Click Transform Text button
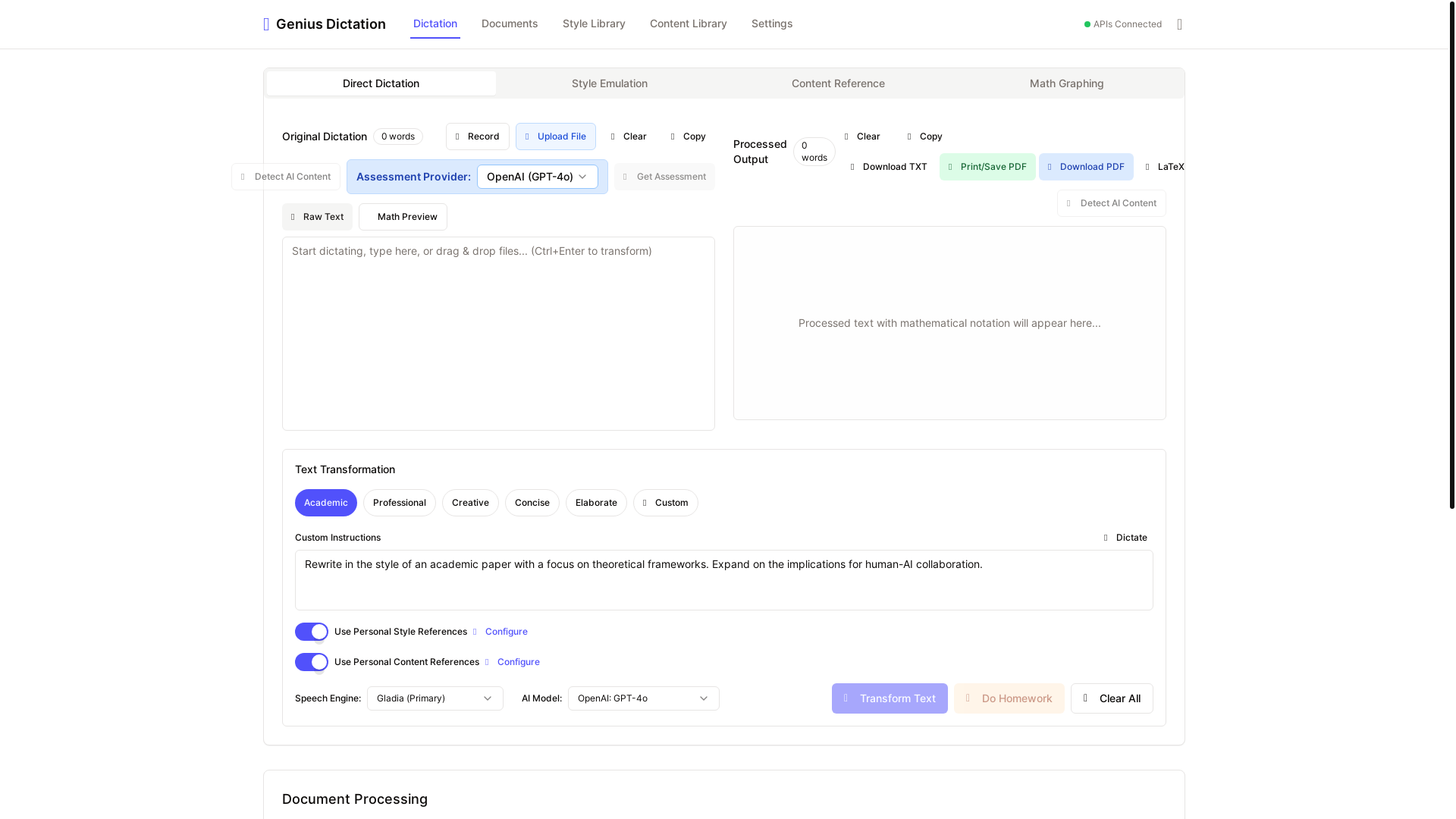 tap(890, 698)
